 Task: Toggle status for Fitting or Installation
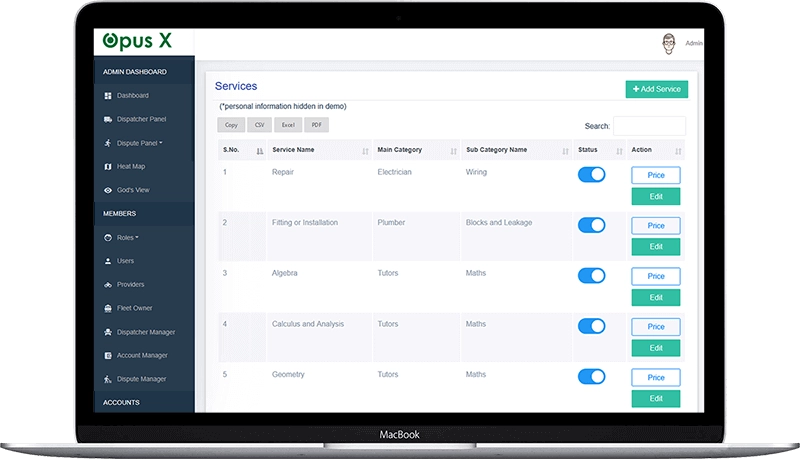click(x=591, y=225)
